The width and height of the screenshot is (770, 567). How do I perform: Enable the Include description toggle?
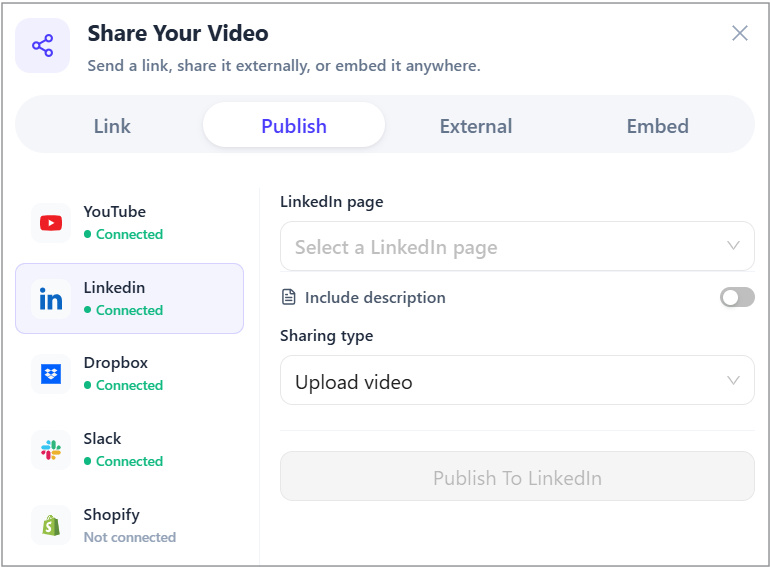[737, 297]
